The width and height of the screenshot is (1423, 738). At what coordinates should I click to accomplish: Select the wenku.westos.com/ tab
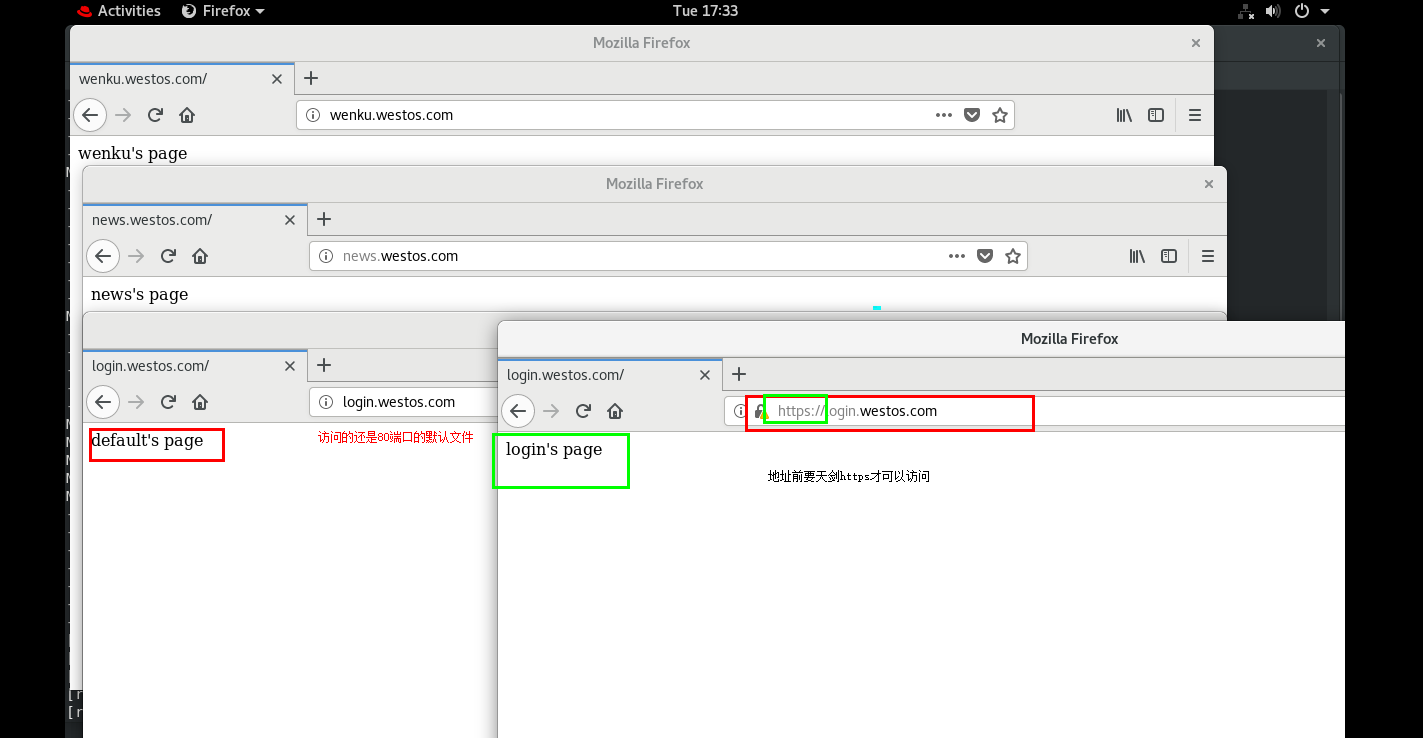pyautogui.click(x=182, y=79)
